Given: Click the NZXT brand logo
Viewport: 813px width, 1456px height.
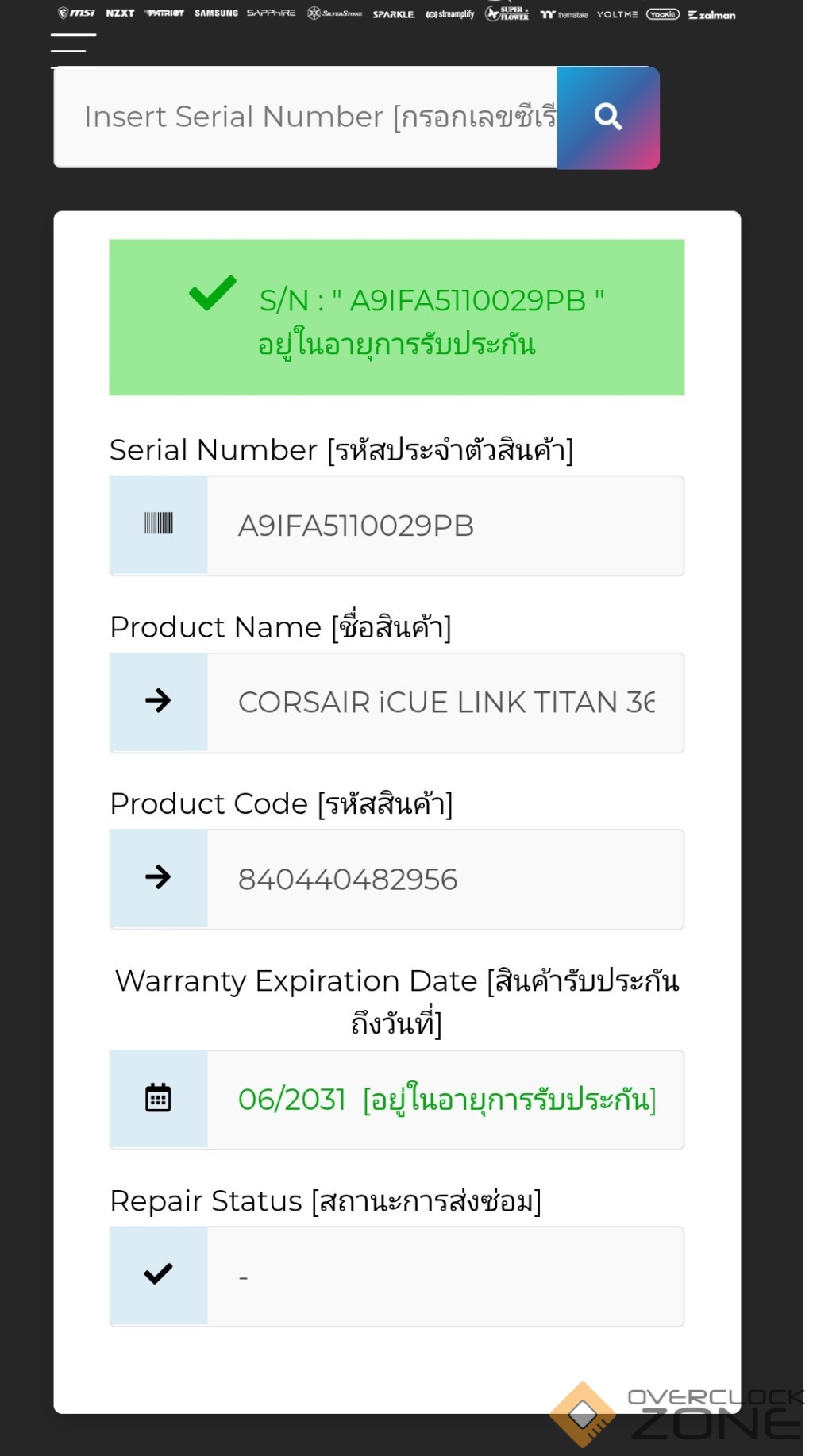Looking at the screenshot, I should pos(120,13).
